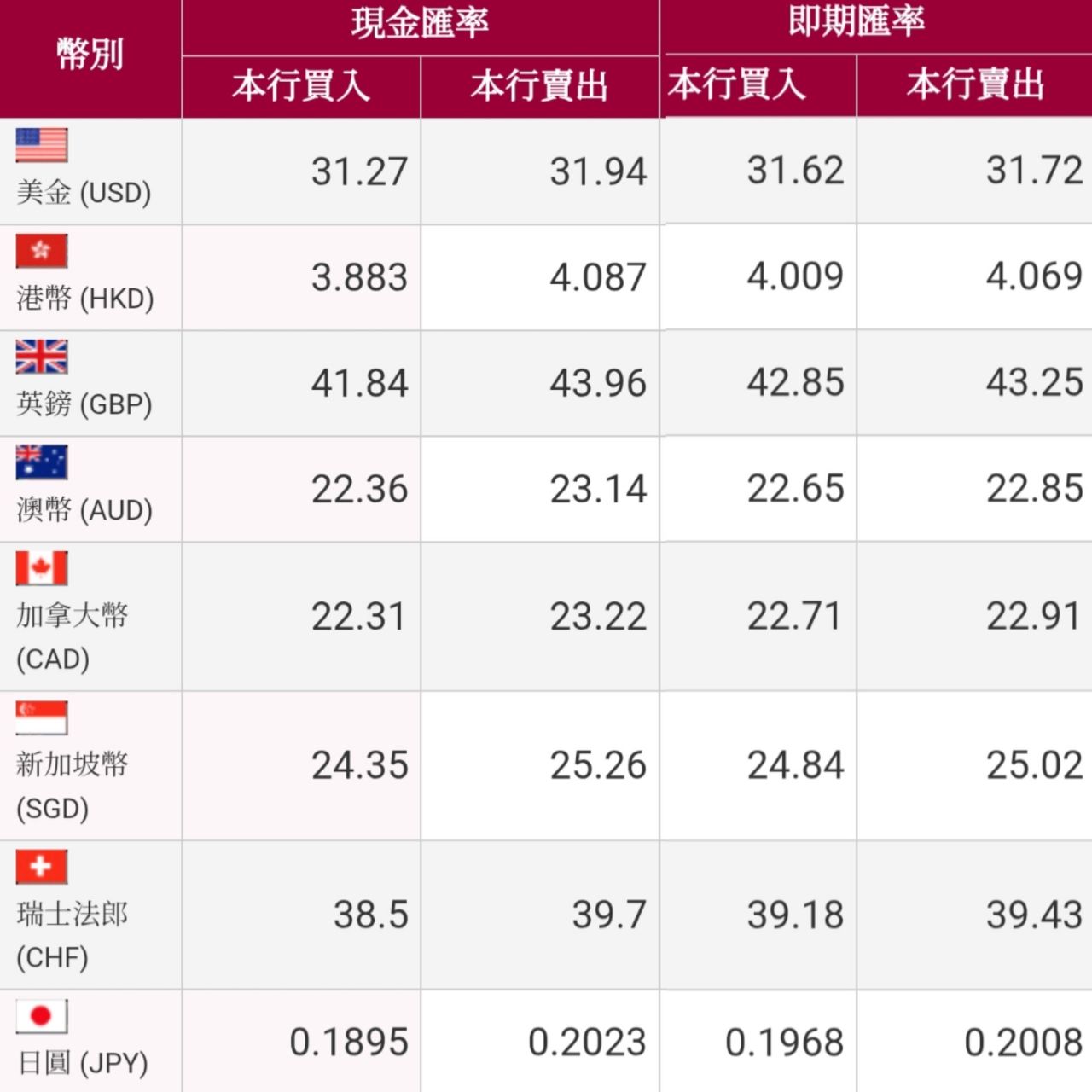Click 日圓 (JPY) currency label
This screenshot has width=1092, height=1092.
[x=83, y=1063]
